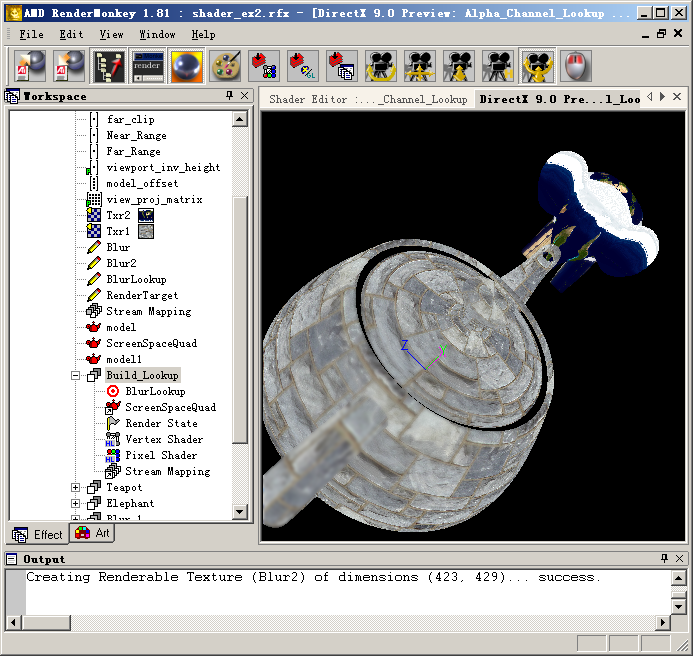Click the top-level Stream Mapping icon

[x=93, y=311]
